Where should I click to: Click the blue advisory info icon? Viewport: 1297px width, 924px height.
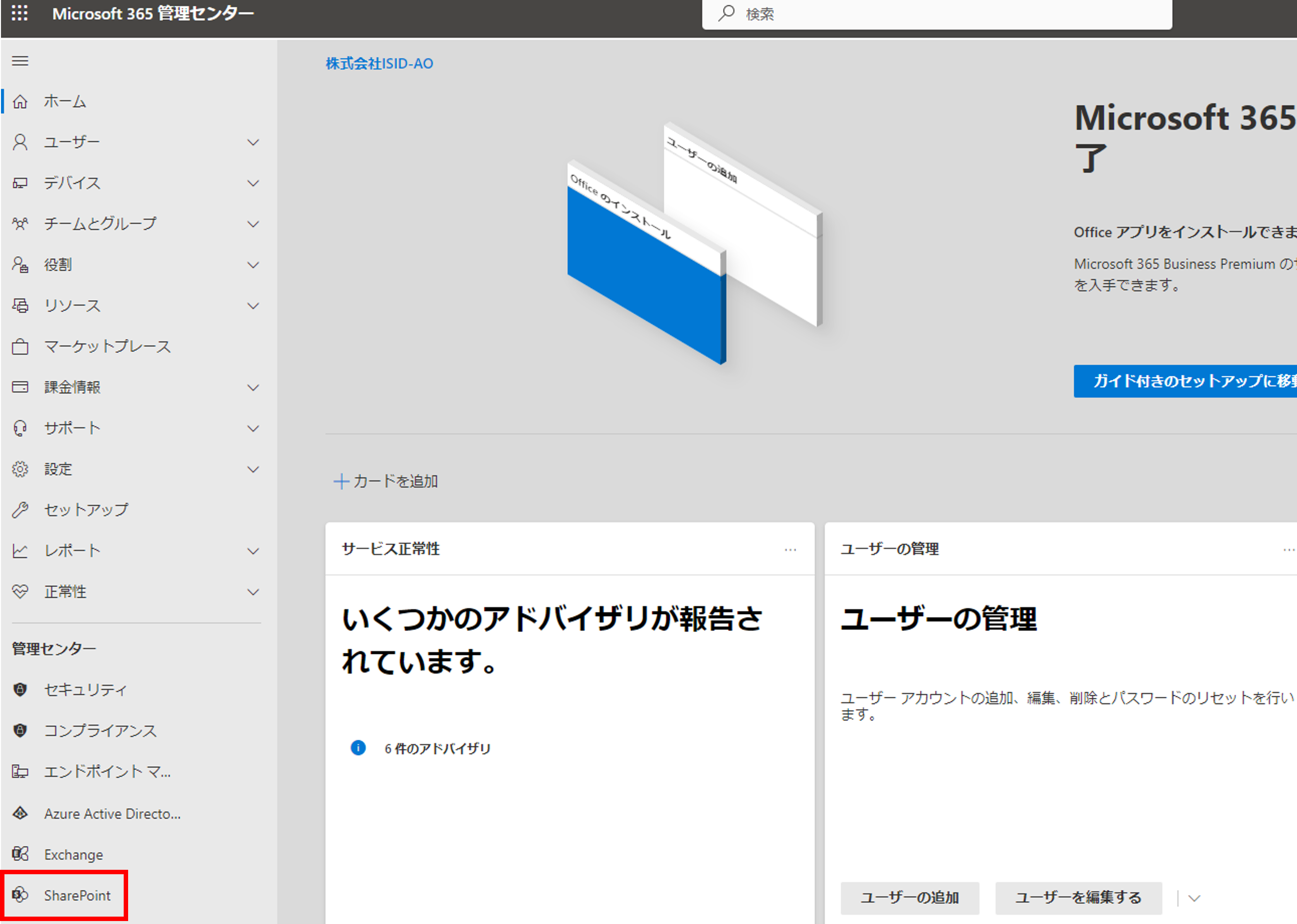(x=358, y=748)
